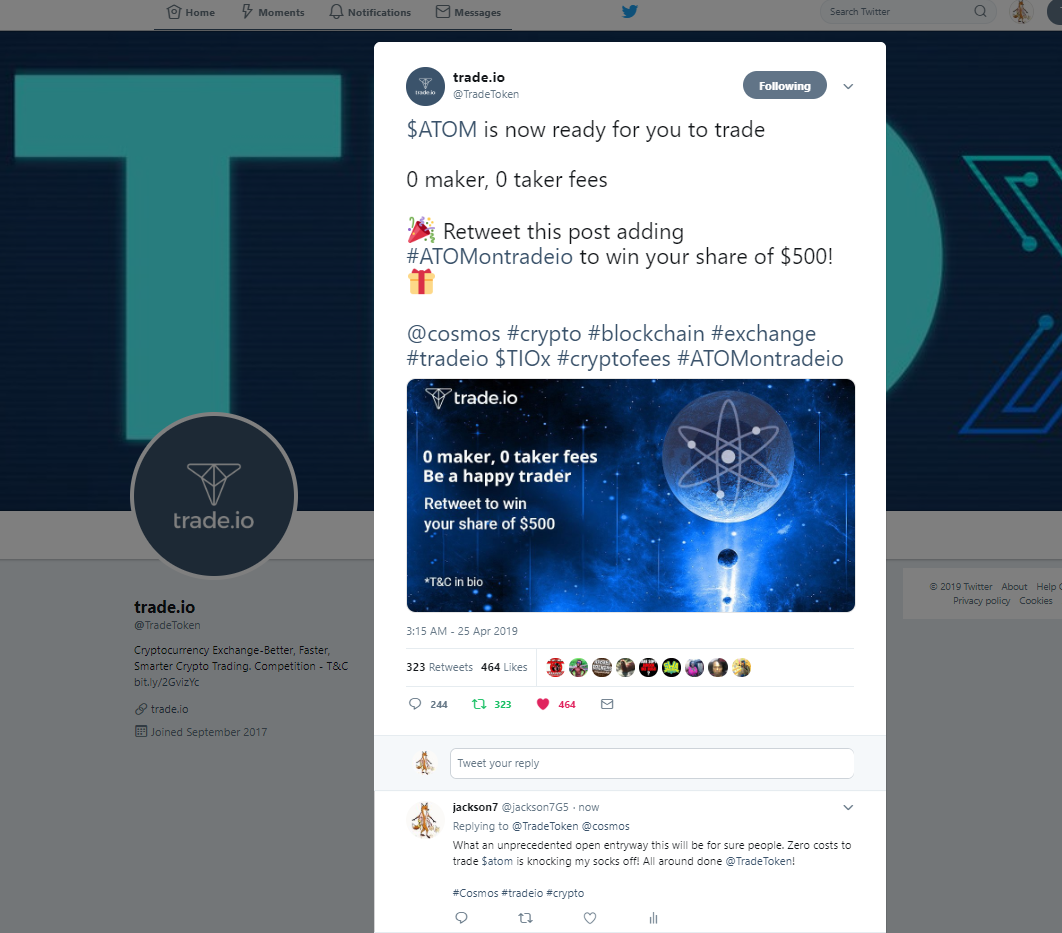
Task: Open the trade.io ATOM promo image
Action: [x=631, y=496]
